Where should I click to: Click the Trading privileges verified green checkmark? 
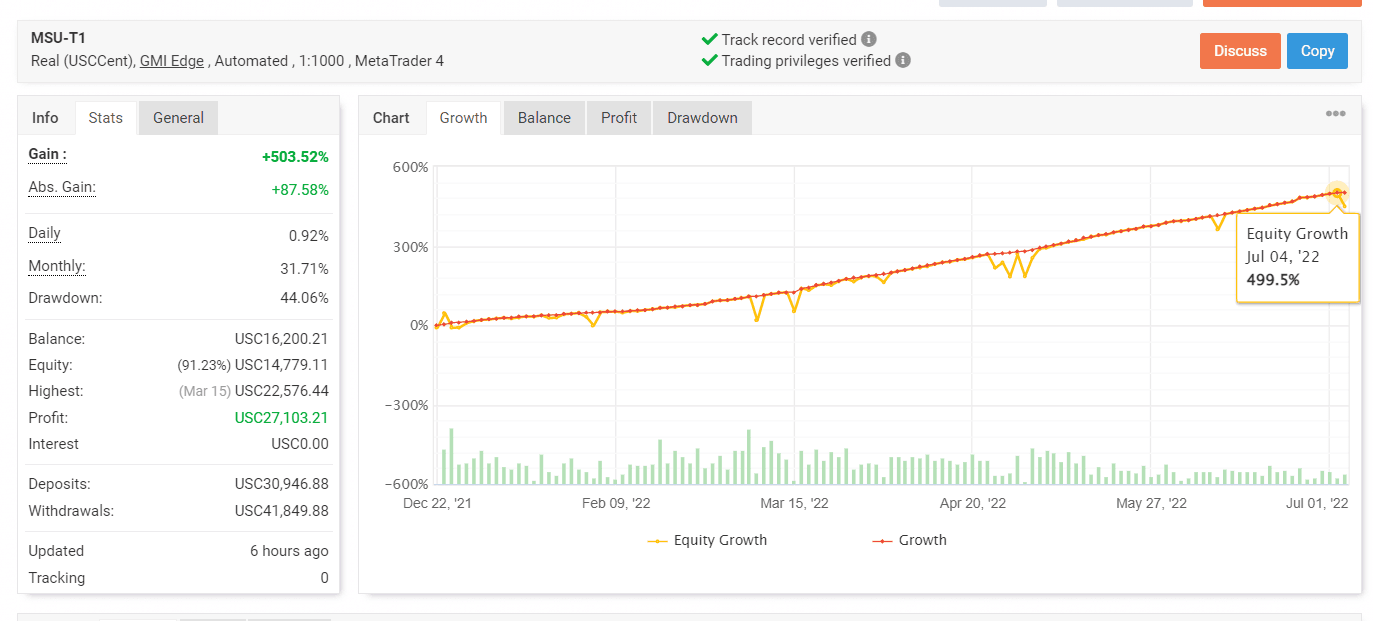[x=710, y=60]
